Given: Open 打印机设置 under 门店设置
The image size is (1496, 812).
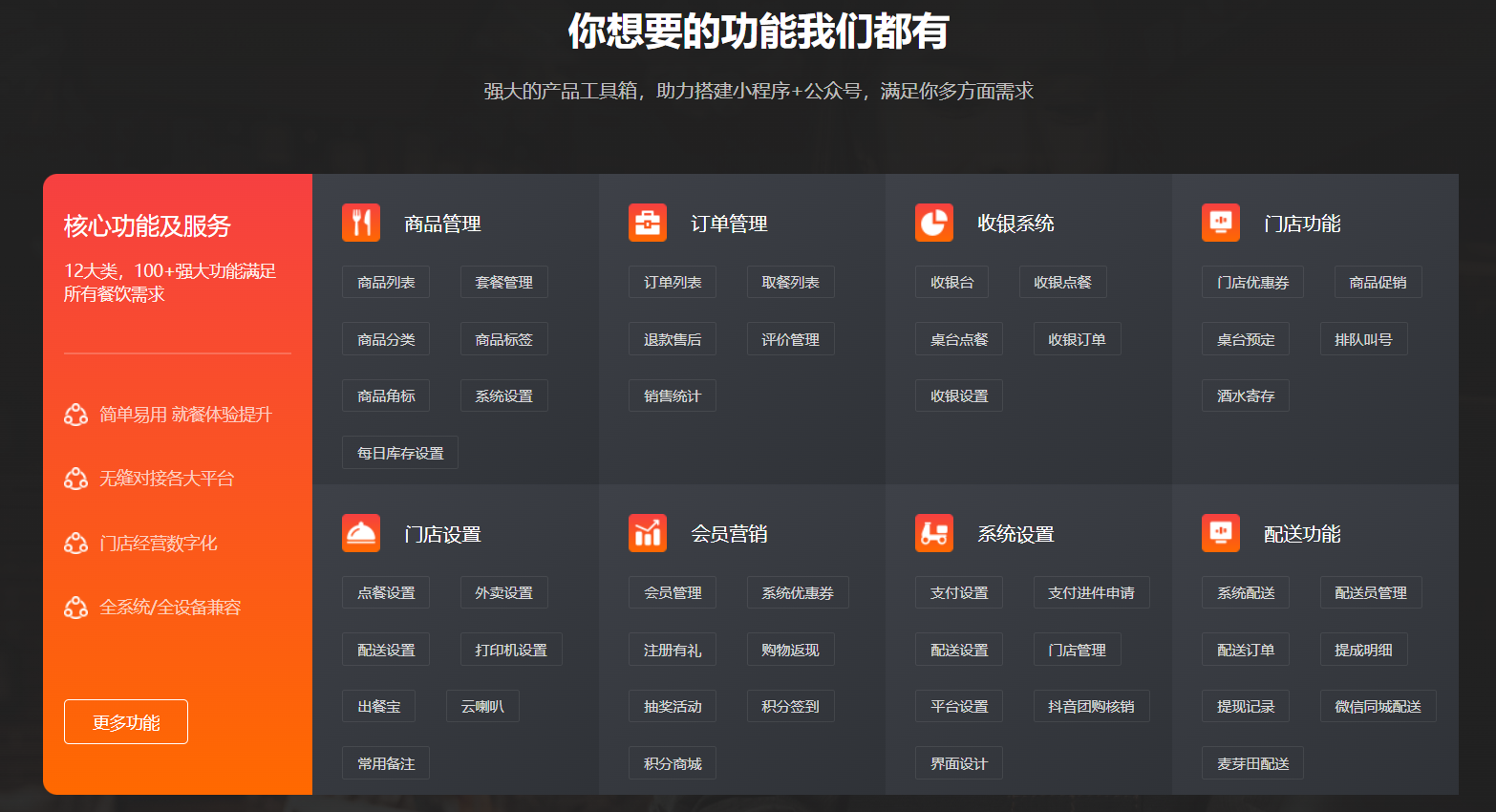Looking at the screenshot, I should (511, 650).
